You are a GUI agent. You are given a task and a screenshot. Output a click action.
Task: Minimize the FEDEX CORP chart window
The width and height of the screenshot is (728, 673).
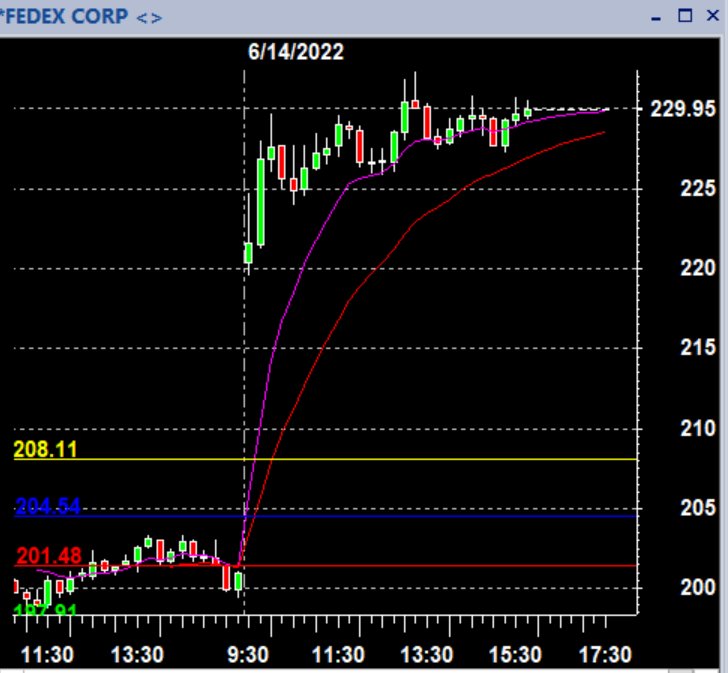656,19
